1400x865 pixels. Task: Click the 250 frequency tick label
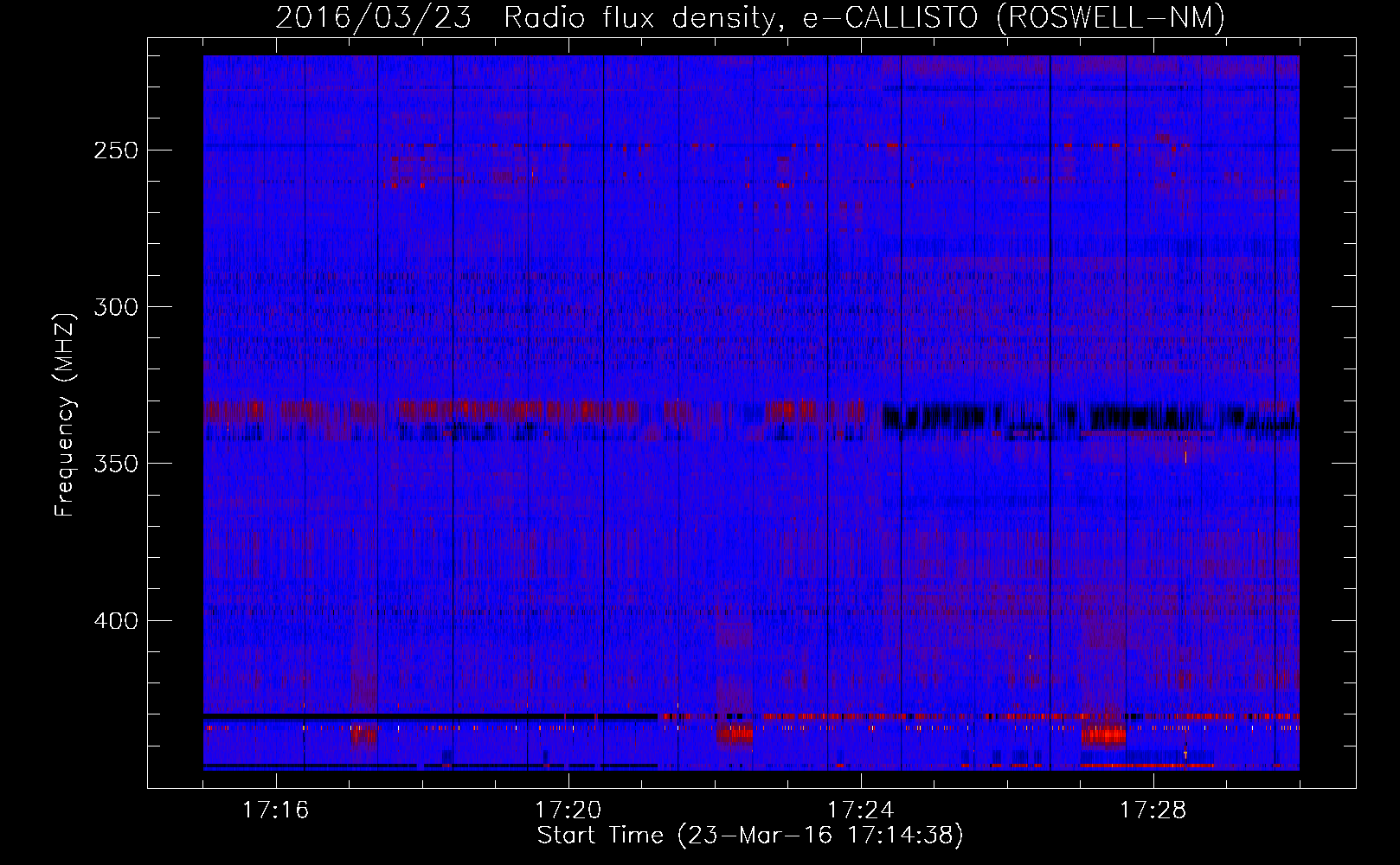tap(115, 151)
